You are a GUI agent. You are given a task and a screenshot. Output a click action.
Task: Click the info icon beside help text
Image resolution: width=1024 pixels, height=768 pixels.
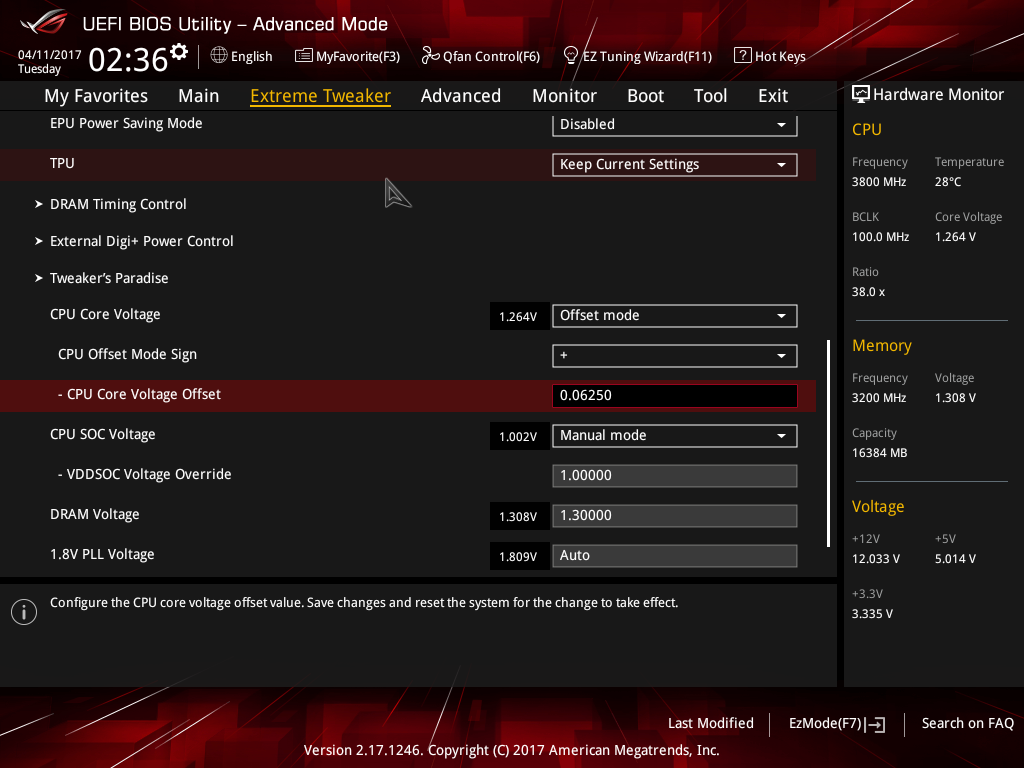pos(24,612)
